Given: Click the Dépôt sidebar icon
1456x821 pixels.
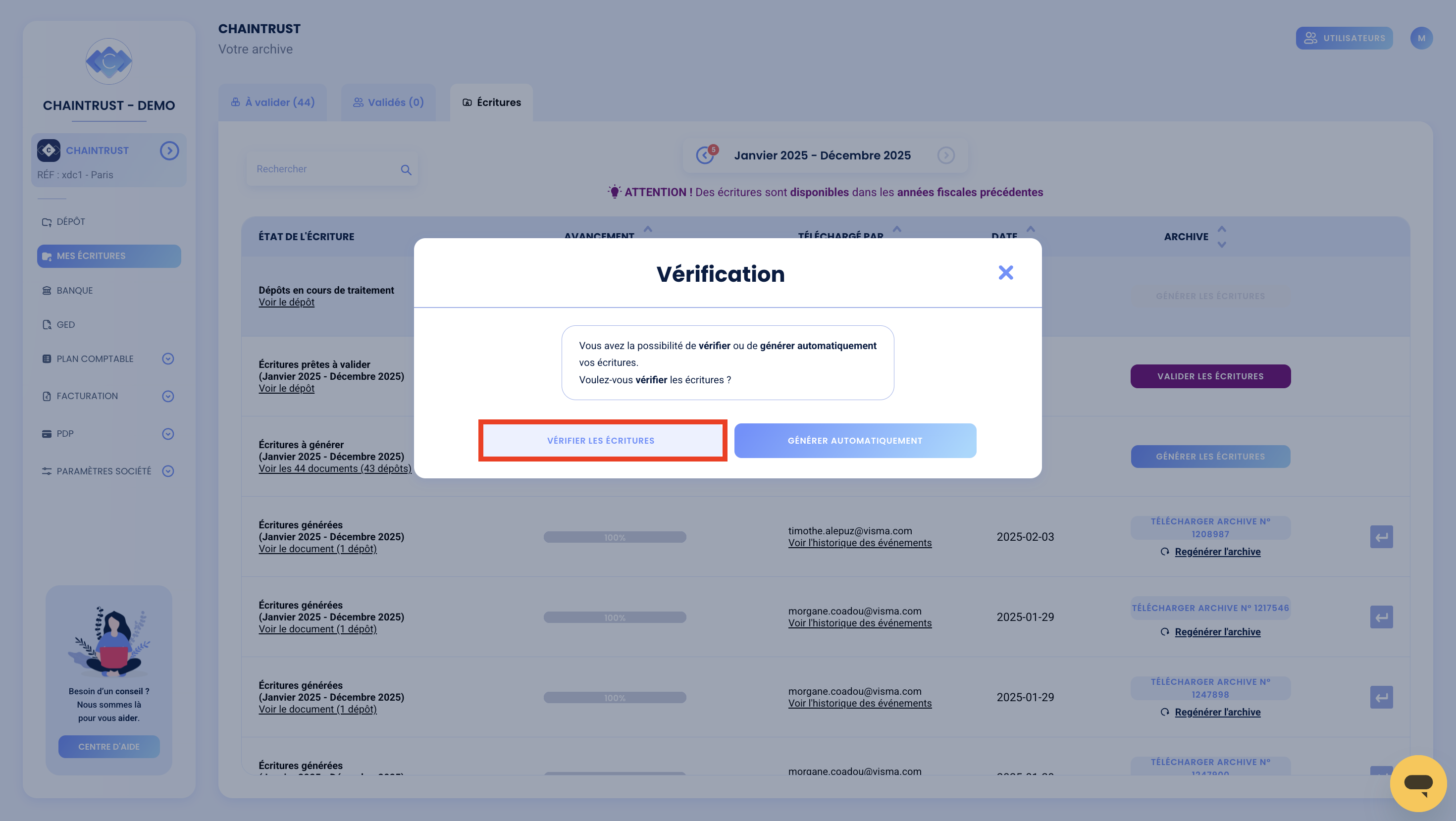Looking at the screenshot, I should 47,222.
